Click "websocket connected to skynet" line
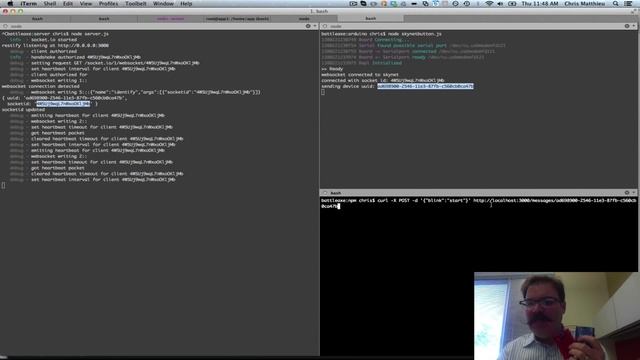The height and width of the screenshot is (360, 640). tap(360, 74)
